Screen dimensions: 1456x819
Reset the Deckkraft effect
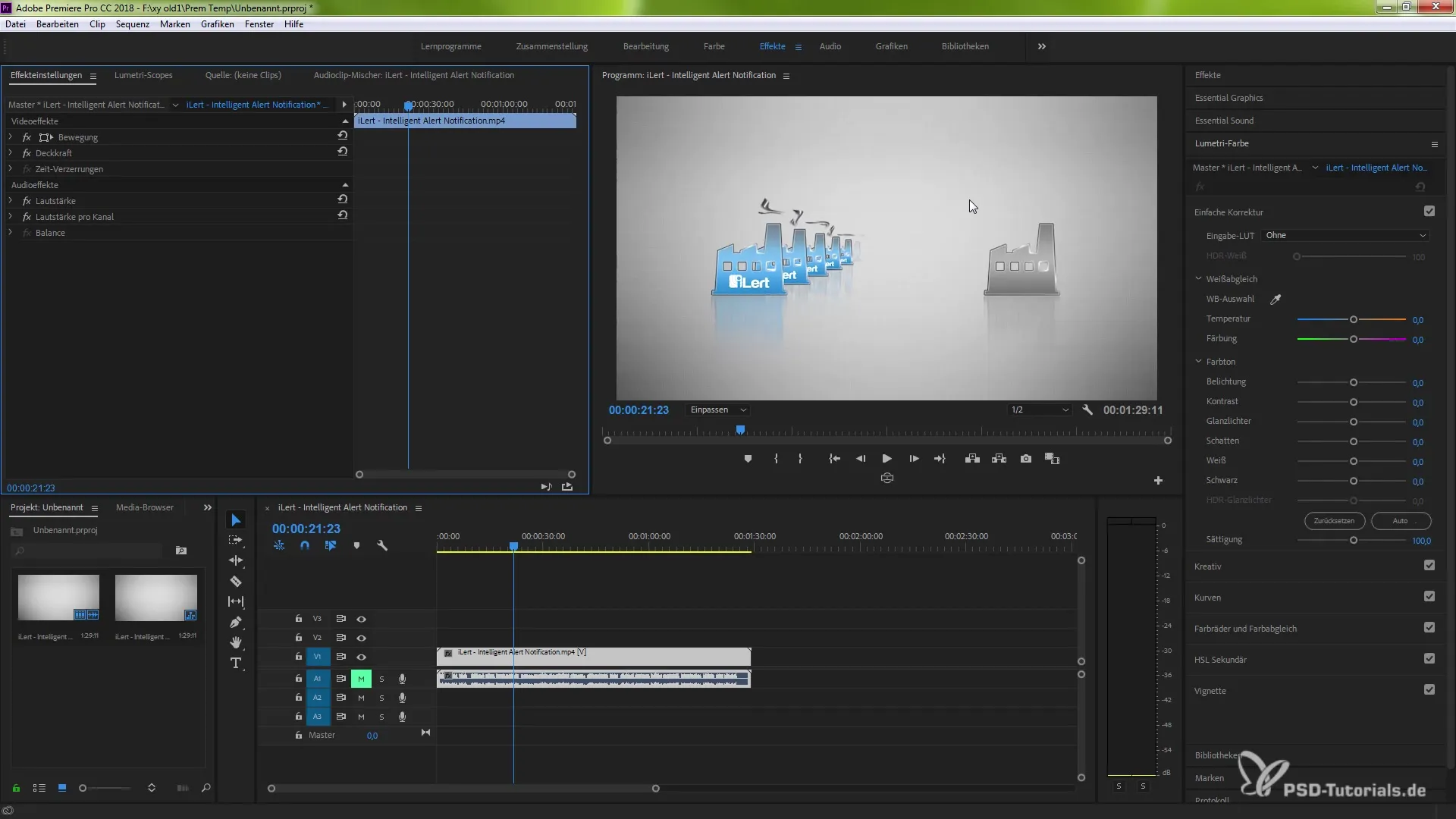tap(343, 152)
